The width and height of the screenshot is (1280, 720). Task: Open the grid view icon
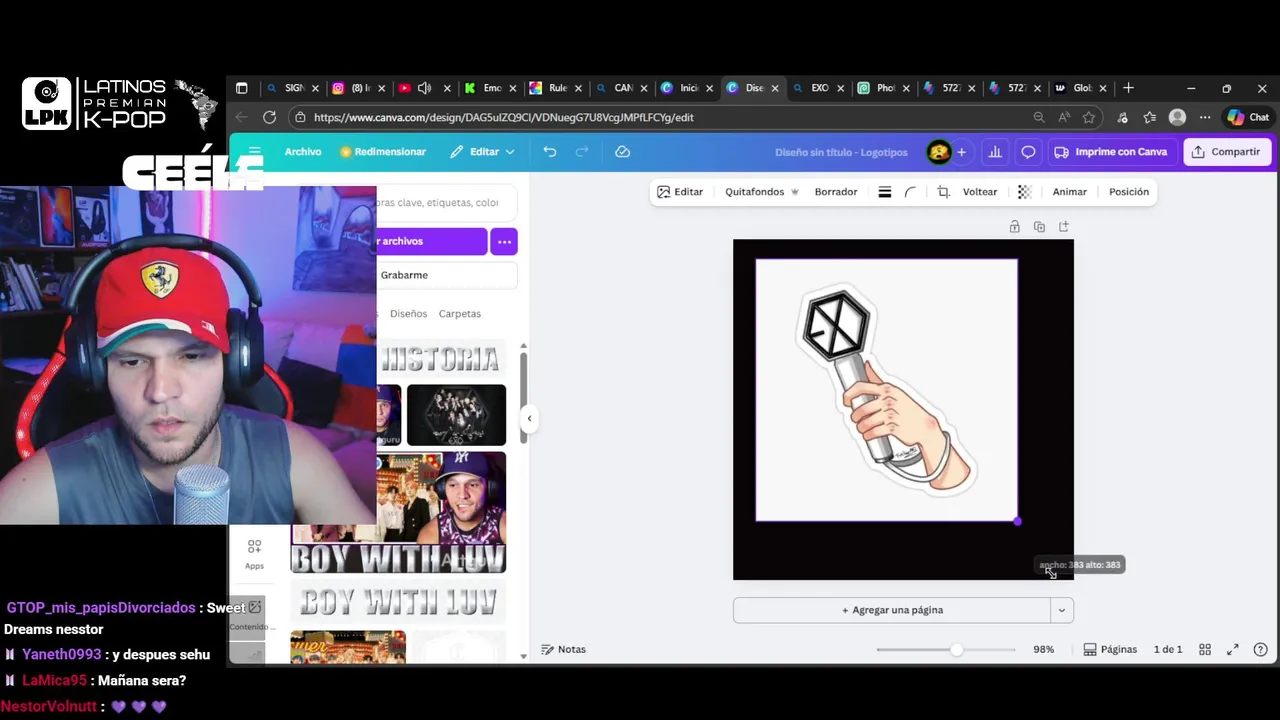point(1205,649)
